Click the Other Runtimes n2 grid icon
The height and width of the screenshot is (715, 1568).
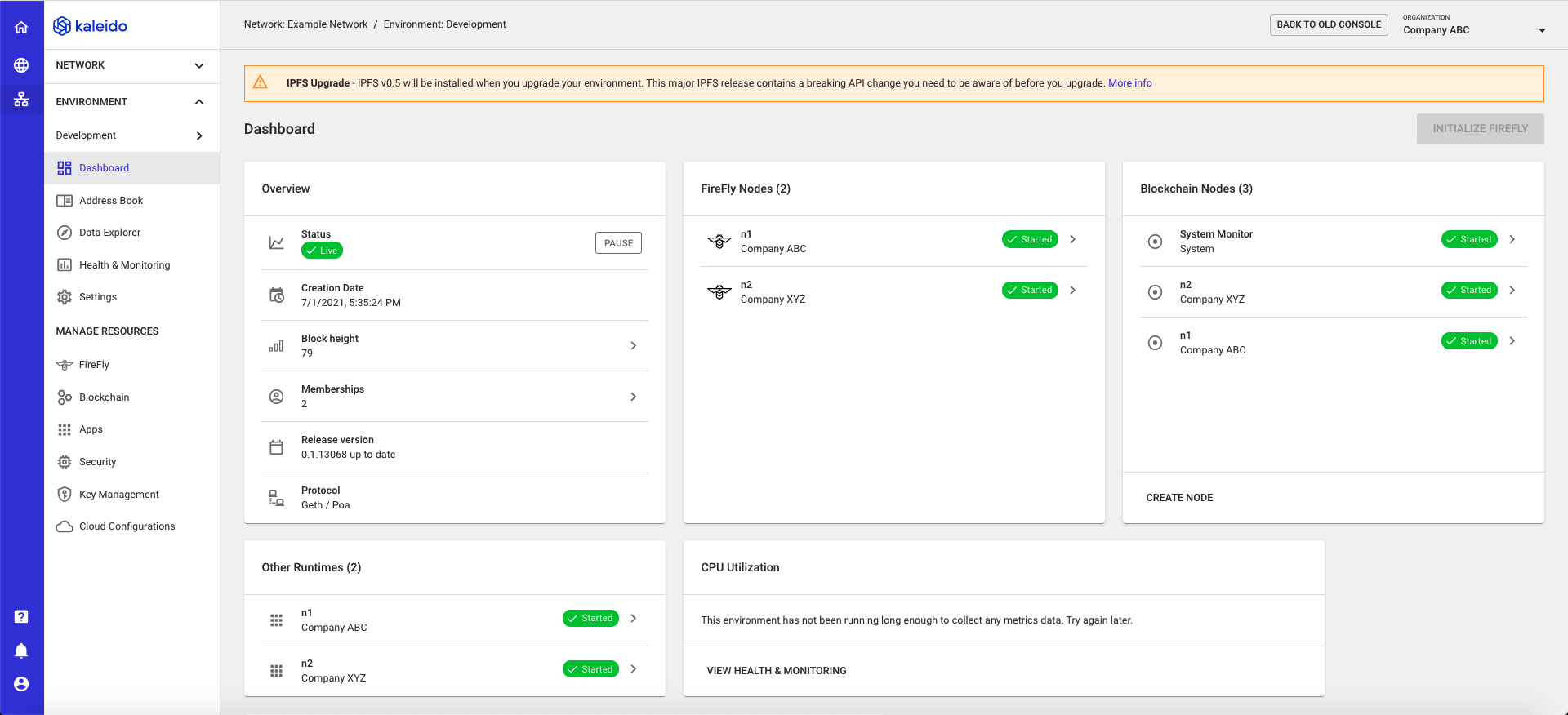click(x=277, y=671)
